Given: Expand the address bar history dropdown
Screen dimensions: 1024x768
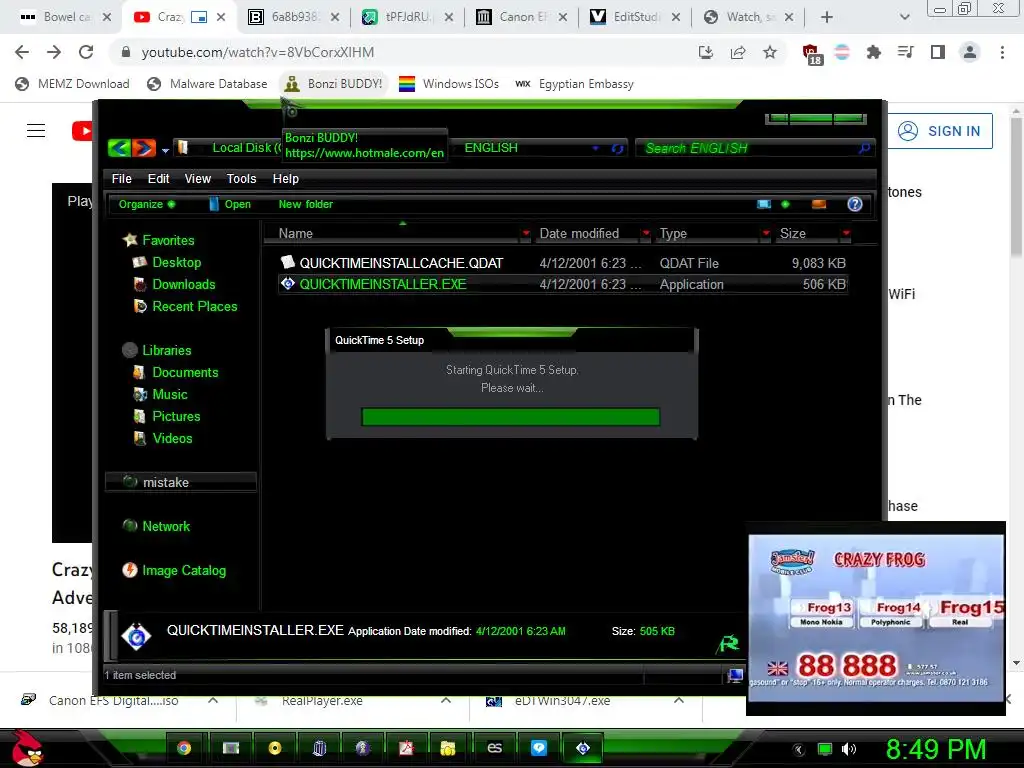Looking at the screenshot, I should tap(596, 148).
